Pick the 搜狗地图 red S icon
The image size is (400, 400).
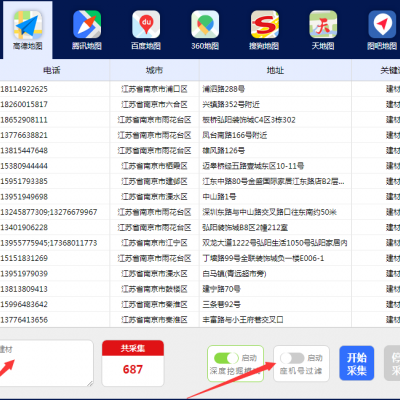pos(265,24)
